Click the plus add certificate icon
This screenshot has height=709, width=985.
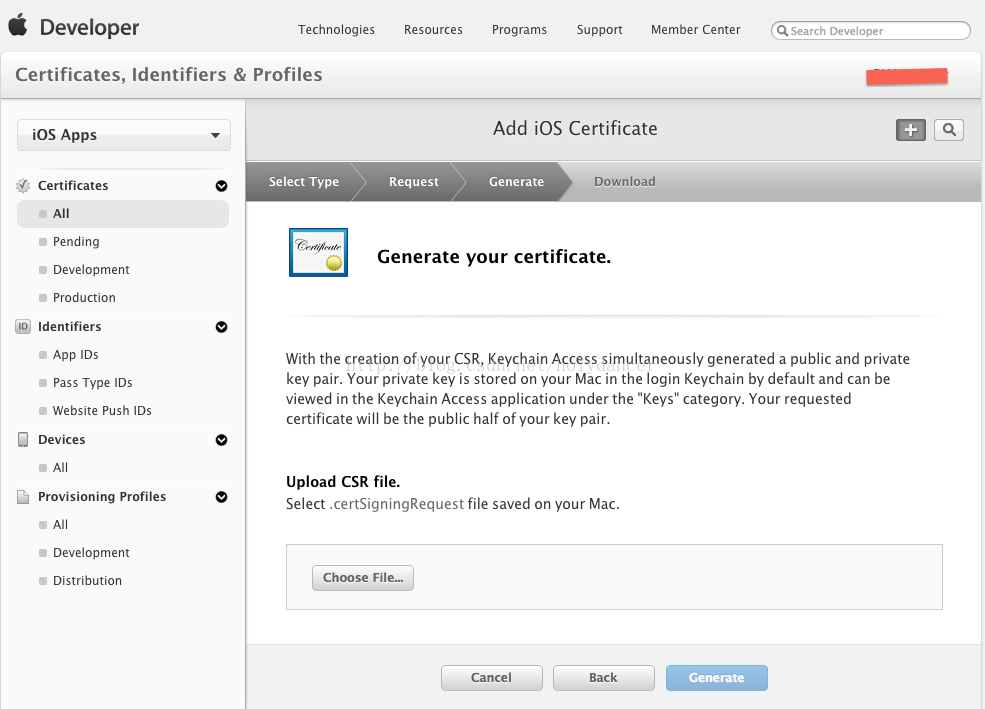coord(910,130)
